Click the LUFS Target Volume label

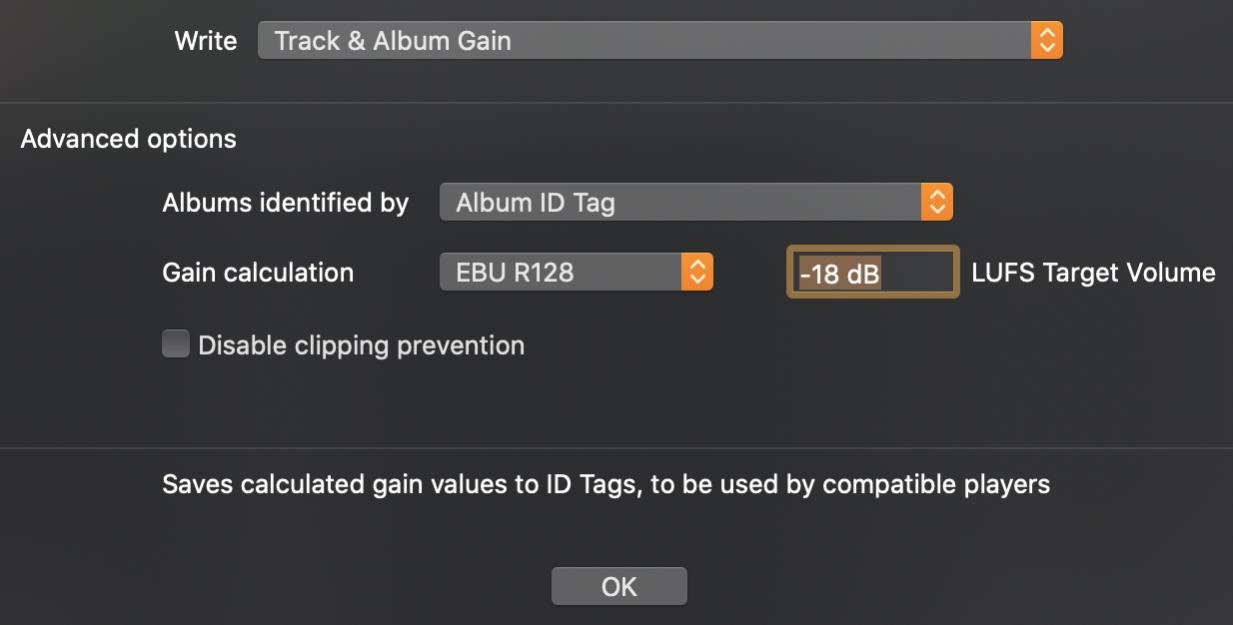[1093, 273]
